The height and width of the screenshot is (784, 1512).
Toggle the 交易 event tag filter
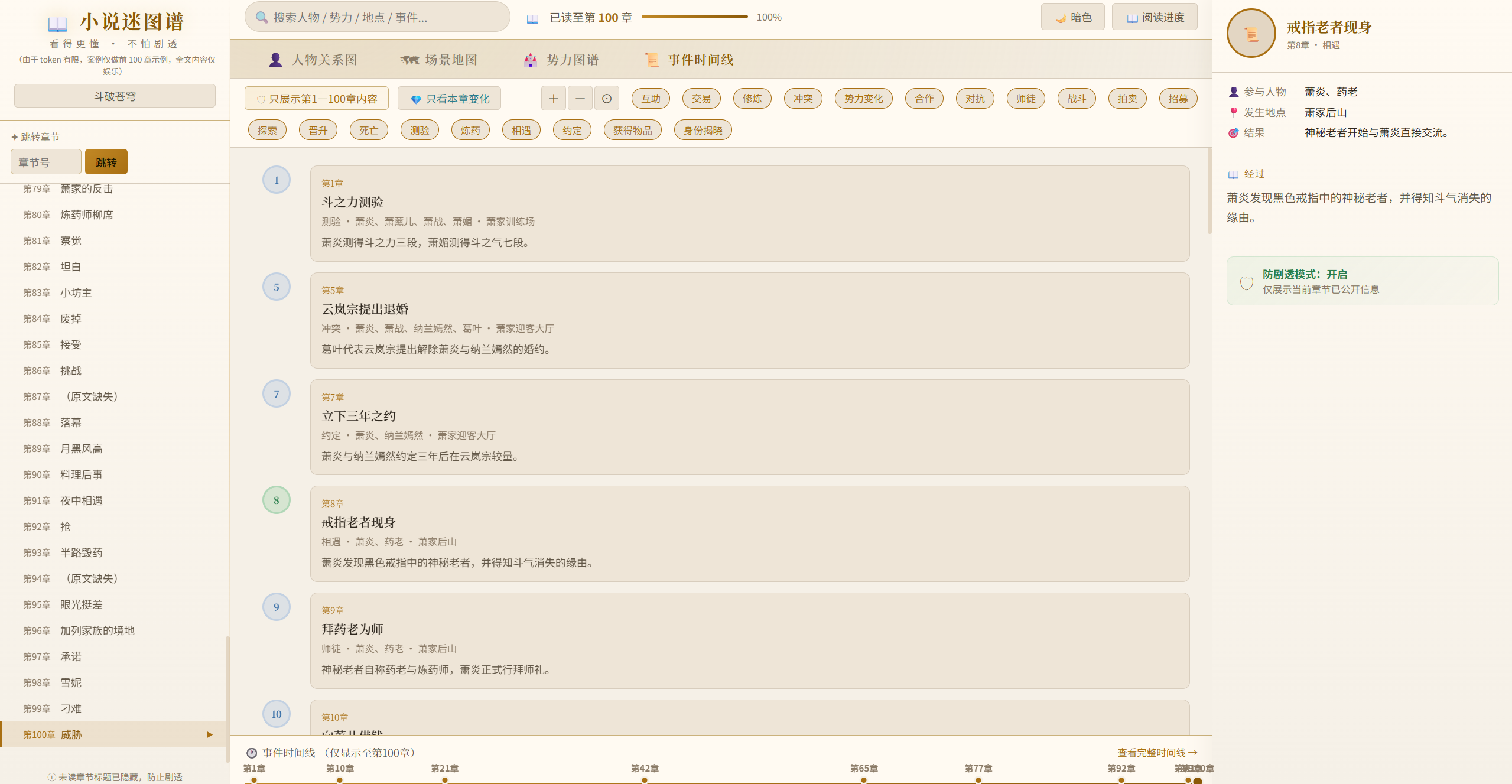pos(701,99)
